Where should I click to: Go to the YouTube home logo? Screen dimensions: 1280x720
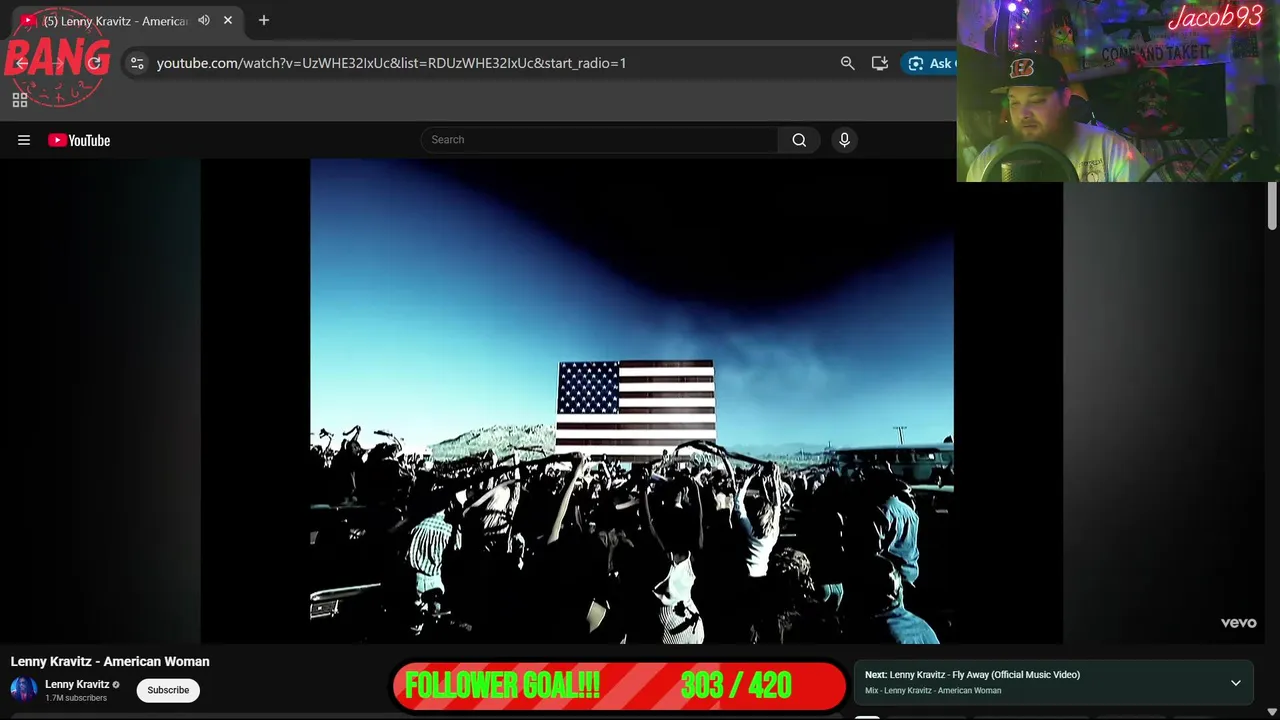pos(79,140)
